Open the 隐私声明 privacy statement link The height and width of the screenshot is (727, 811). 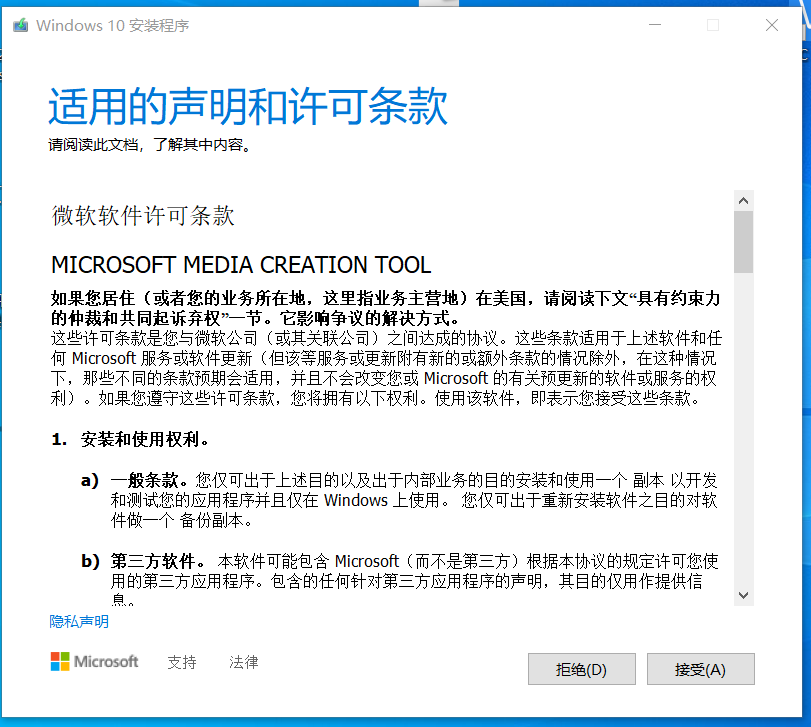click(x=79, y=621)
